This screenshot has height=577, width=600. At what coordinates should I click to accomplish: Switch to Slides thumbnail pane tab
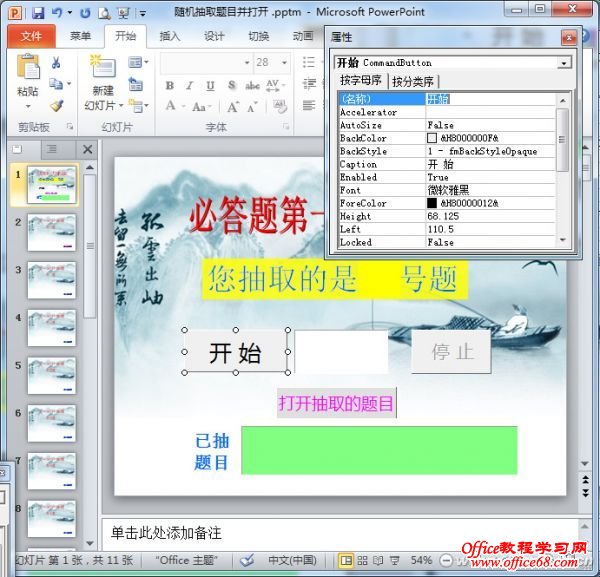[18, 149]
